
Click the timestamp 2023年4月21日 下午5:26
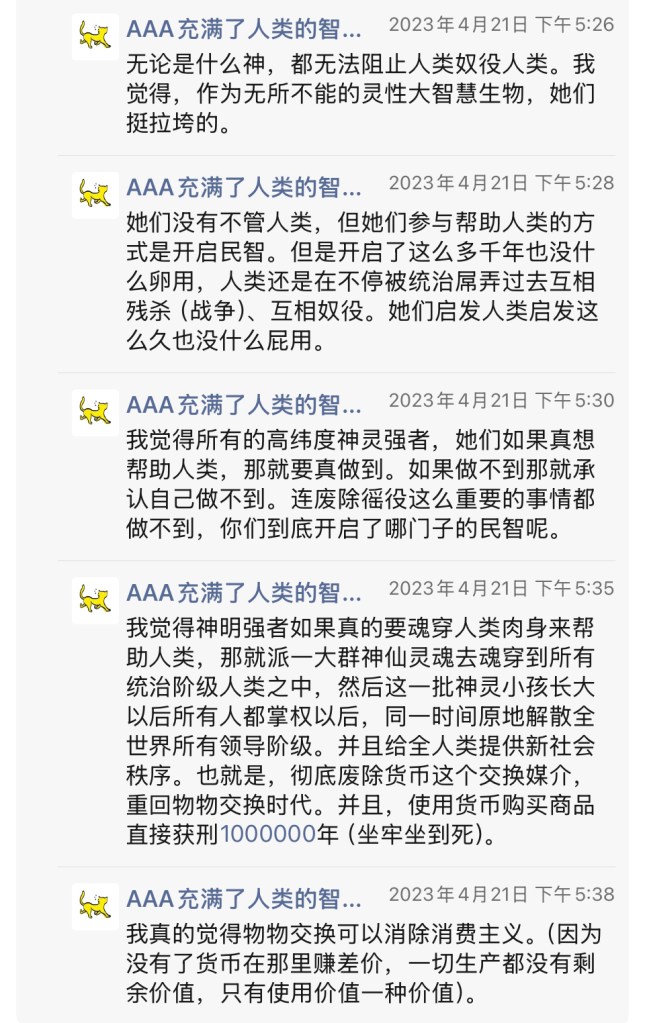click(x=501, y=25)
